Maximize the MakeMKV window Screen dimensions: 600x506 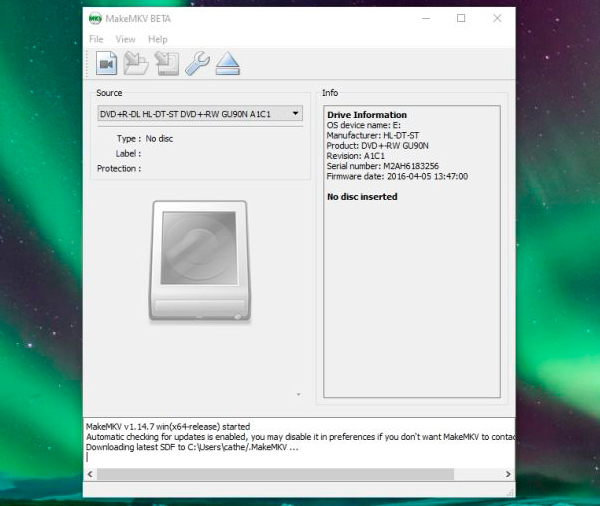461,18
